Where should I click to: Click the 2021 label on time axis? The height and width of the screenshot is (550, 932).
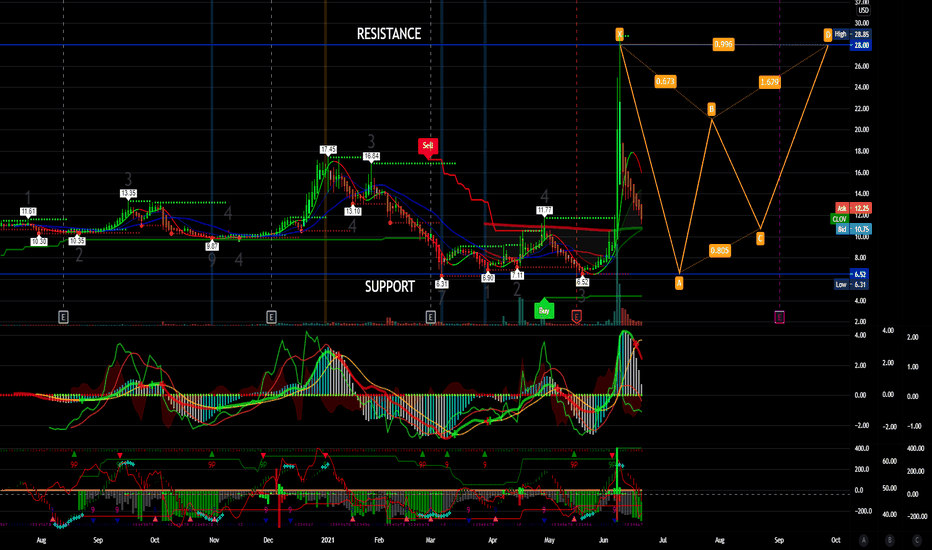pos(328,540)
